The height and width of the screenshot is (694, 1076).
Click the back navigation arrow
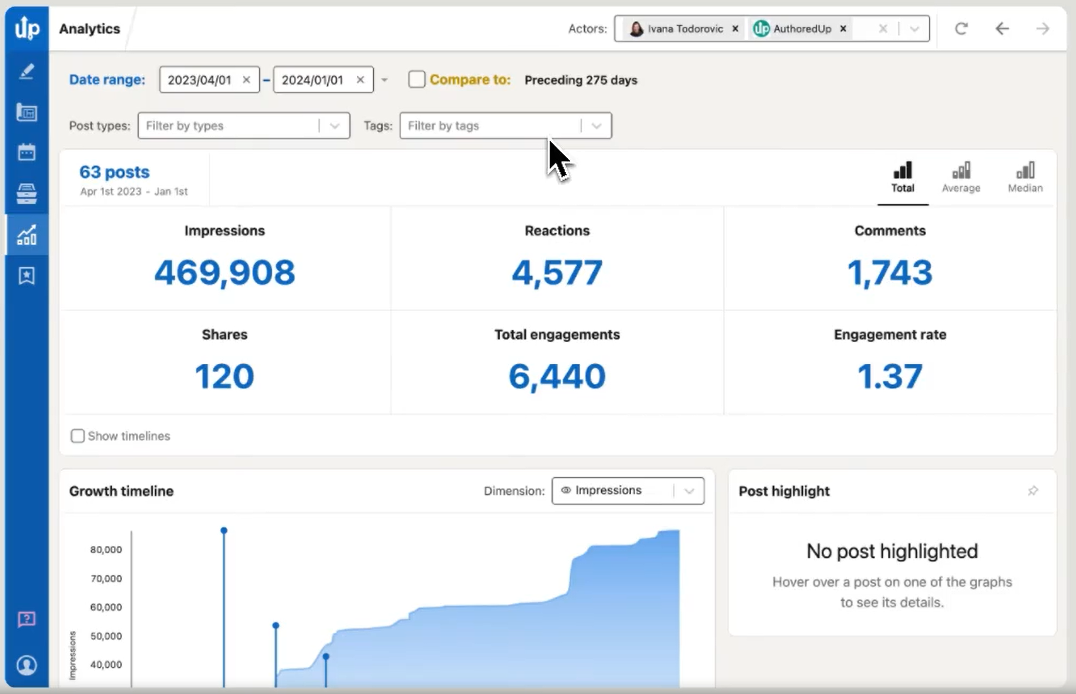(1002, 29)
